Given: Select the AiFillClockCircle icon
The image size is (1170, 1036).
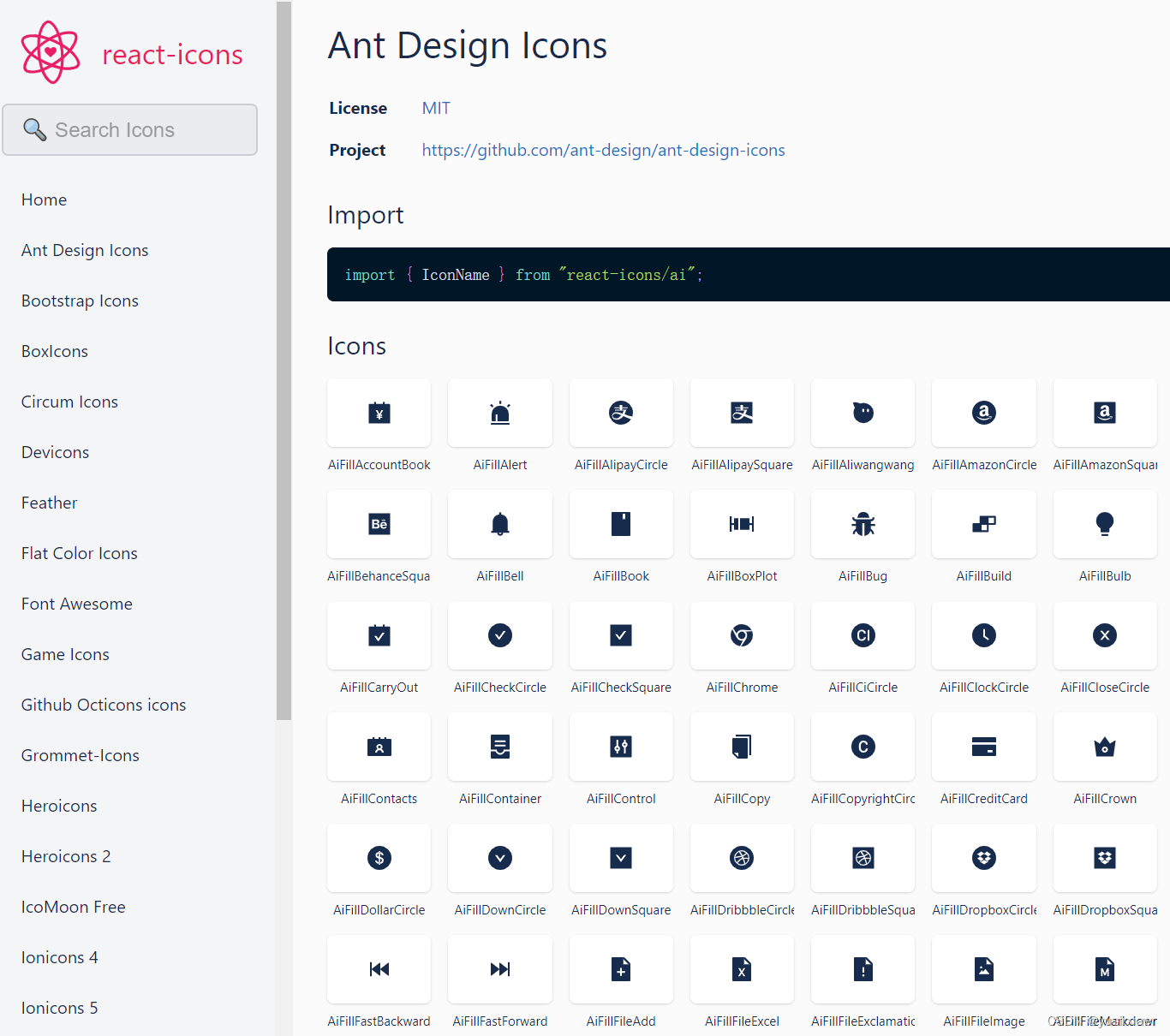Looking at the screenshot, I should click(984, 635).
